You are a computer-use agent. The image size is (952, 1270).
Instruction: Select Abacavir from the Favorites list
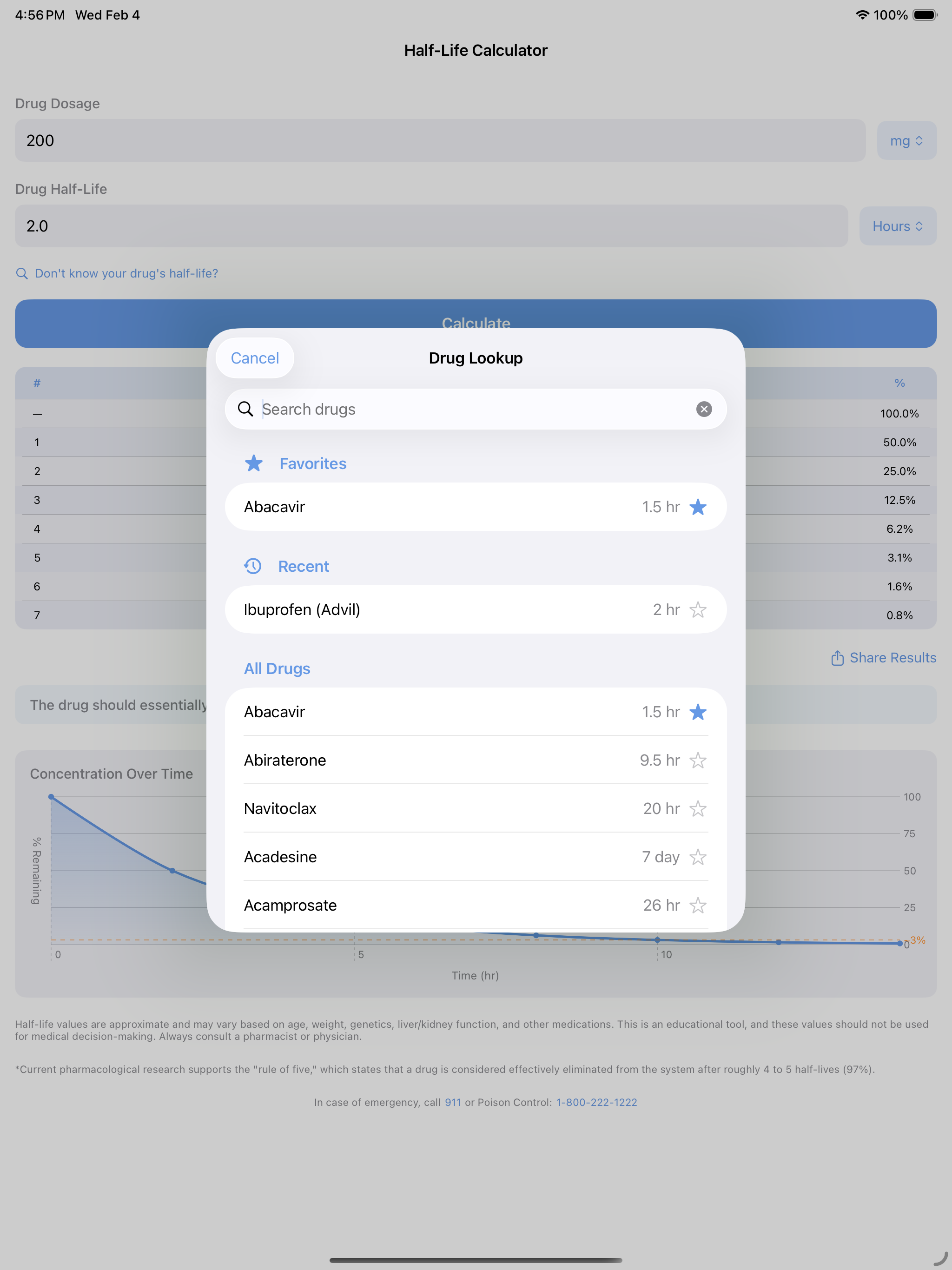(x=476, y=507)
